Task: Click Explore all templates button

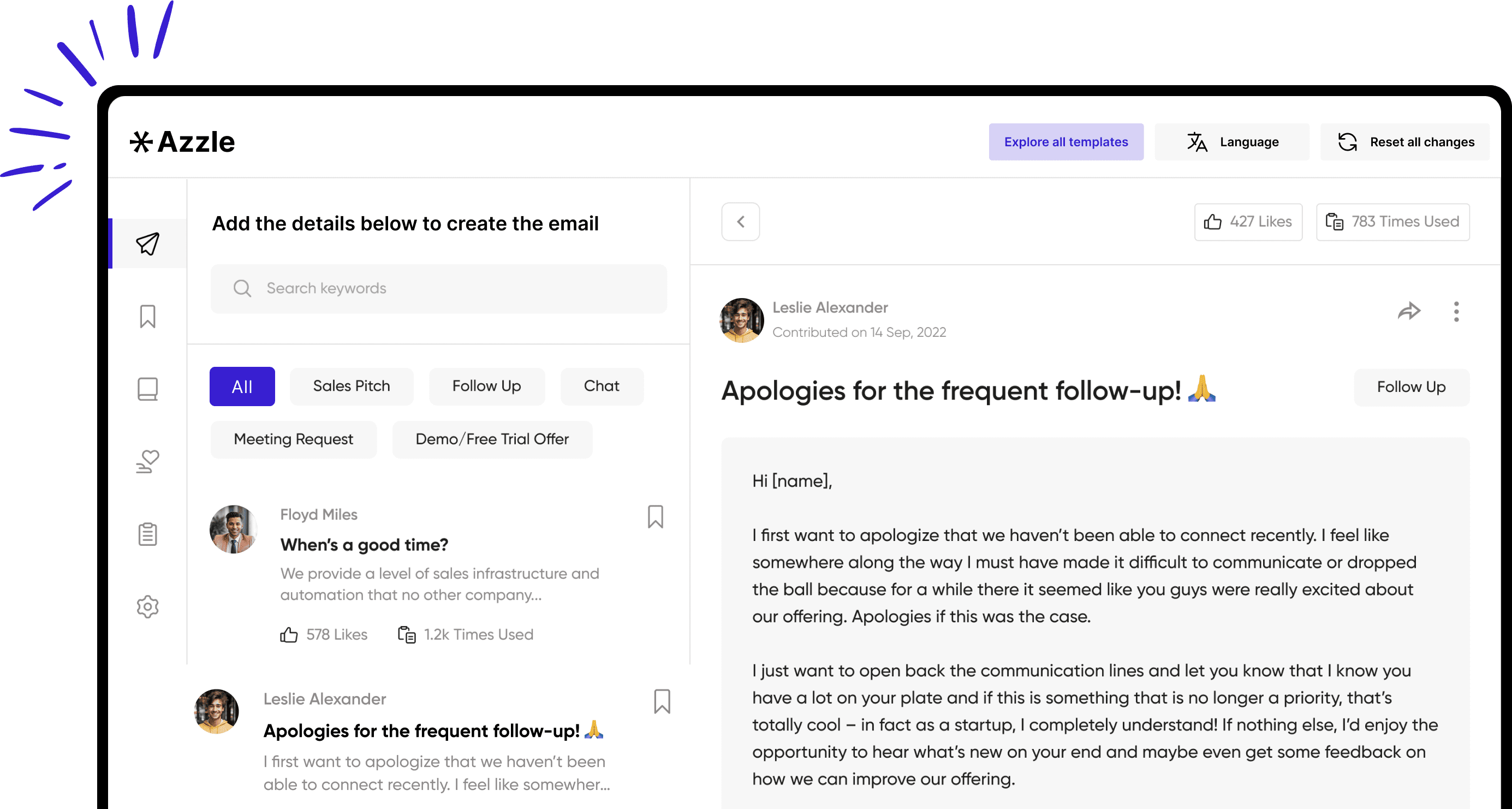Action: 1066,142
